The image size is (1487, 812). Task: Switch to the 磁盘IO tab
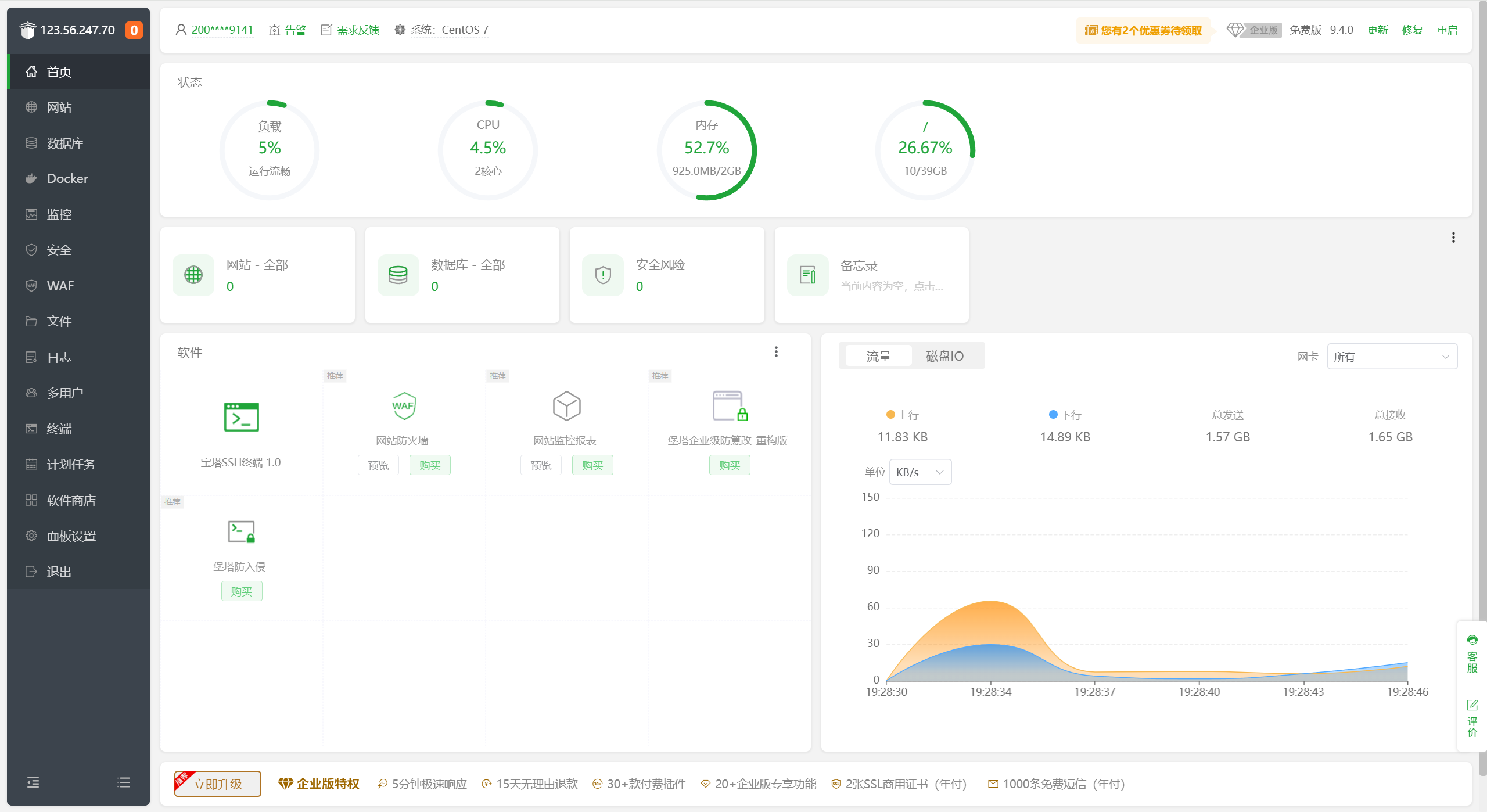point(944,356)
